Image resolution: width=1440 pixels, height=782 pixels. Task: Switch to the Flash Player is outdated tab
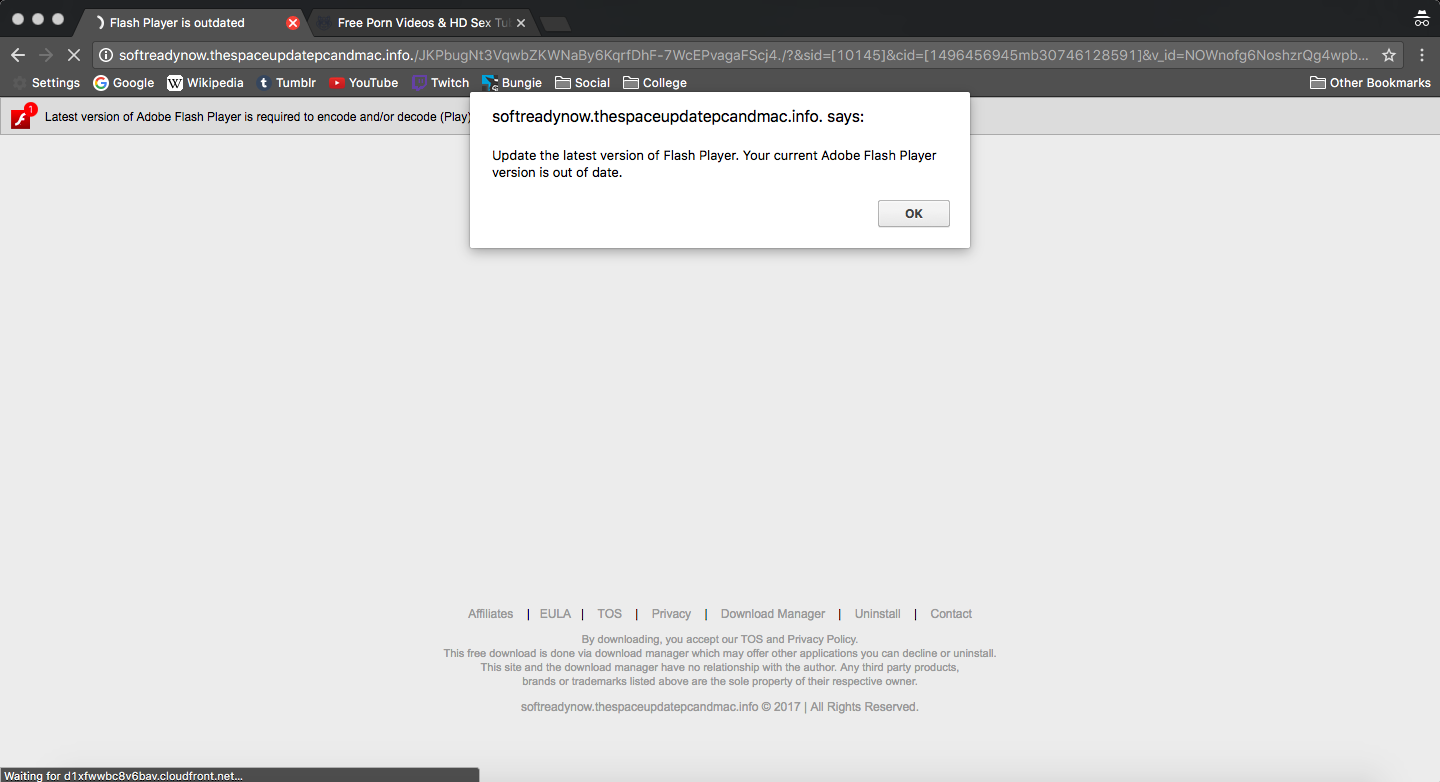click(x=190, y=22)
